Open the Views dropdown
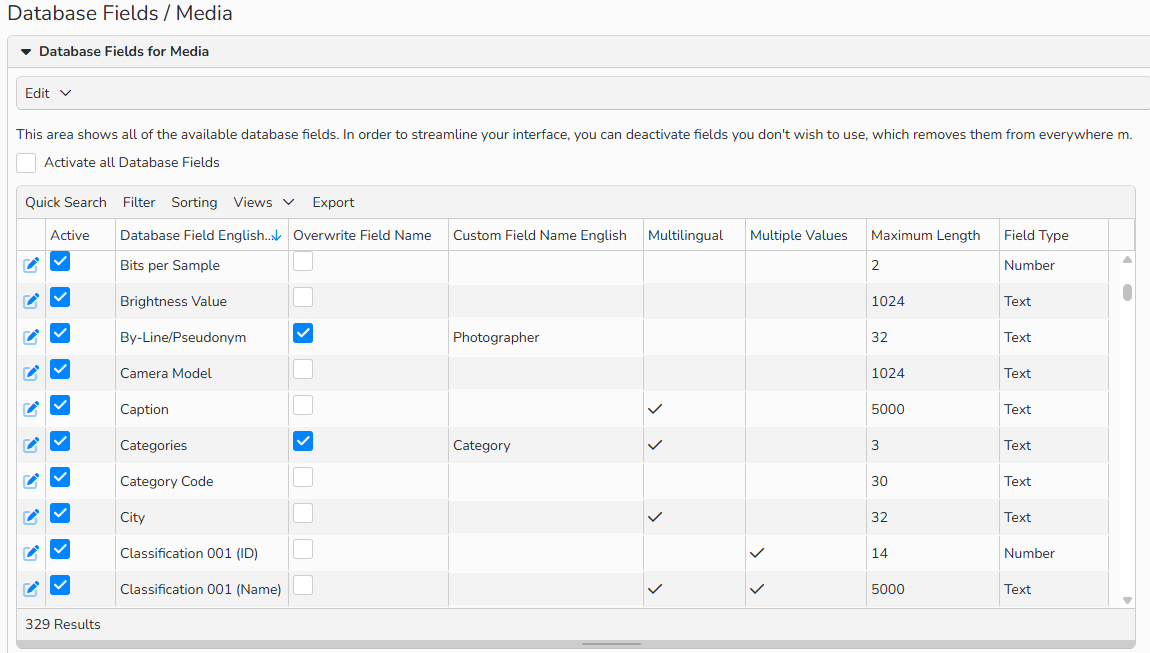The height and width of the screenshot is (653, 1150). (x=264, y=203)
